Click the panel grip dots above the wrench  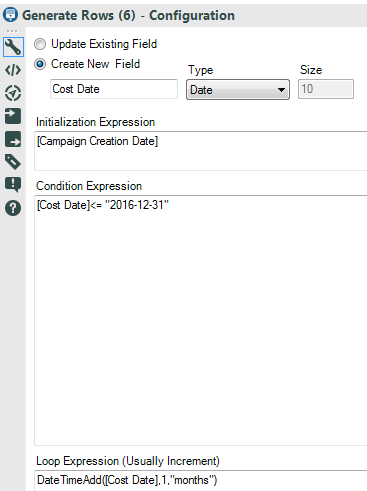tap(12, 31)
